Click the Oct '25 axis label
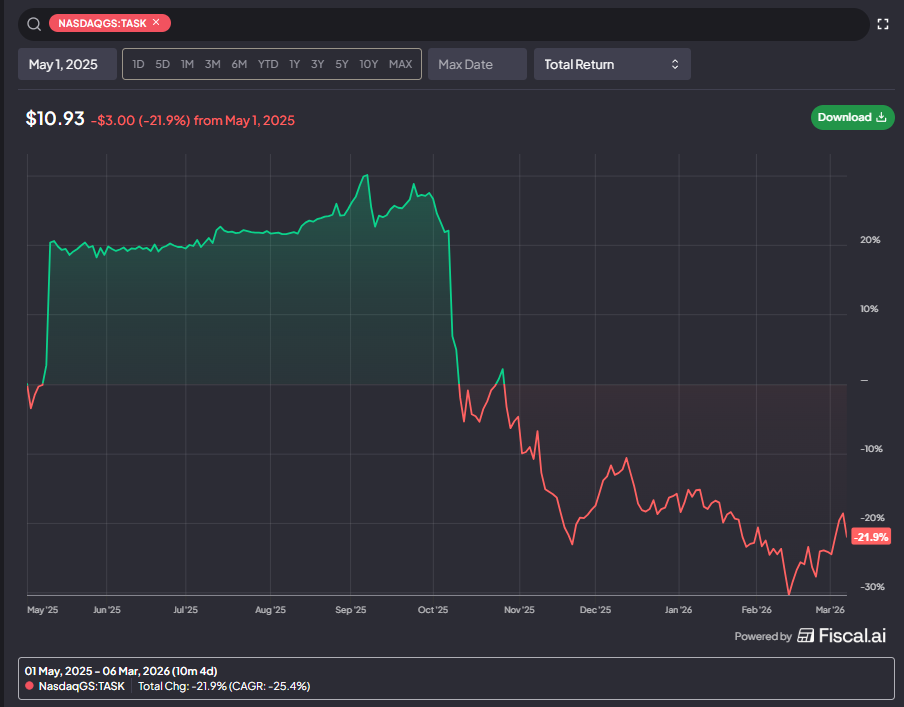Viewport: 904px width, 707px height. [433, 610]
